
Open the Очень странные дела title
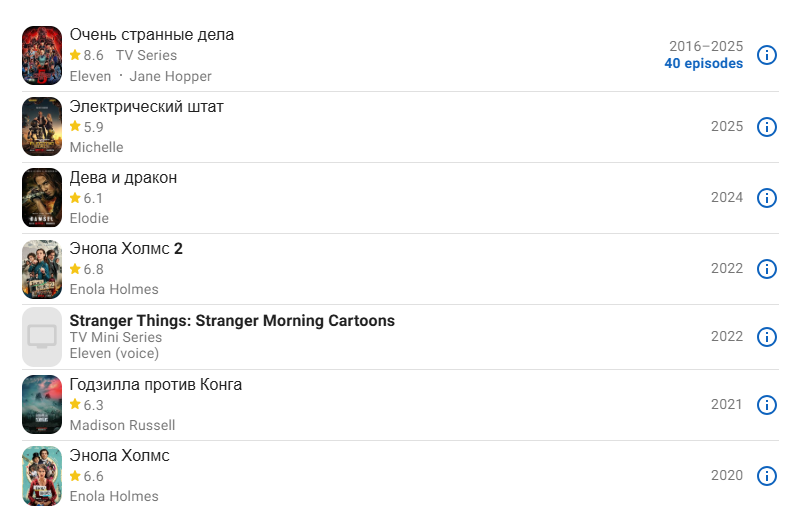coord(152,35)
